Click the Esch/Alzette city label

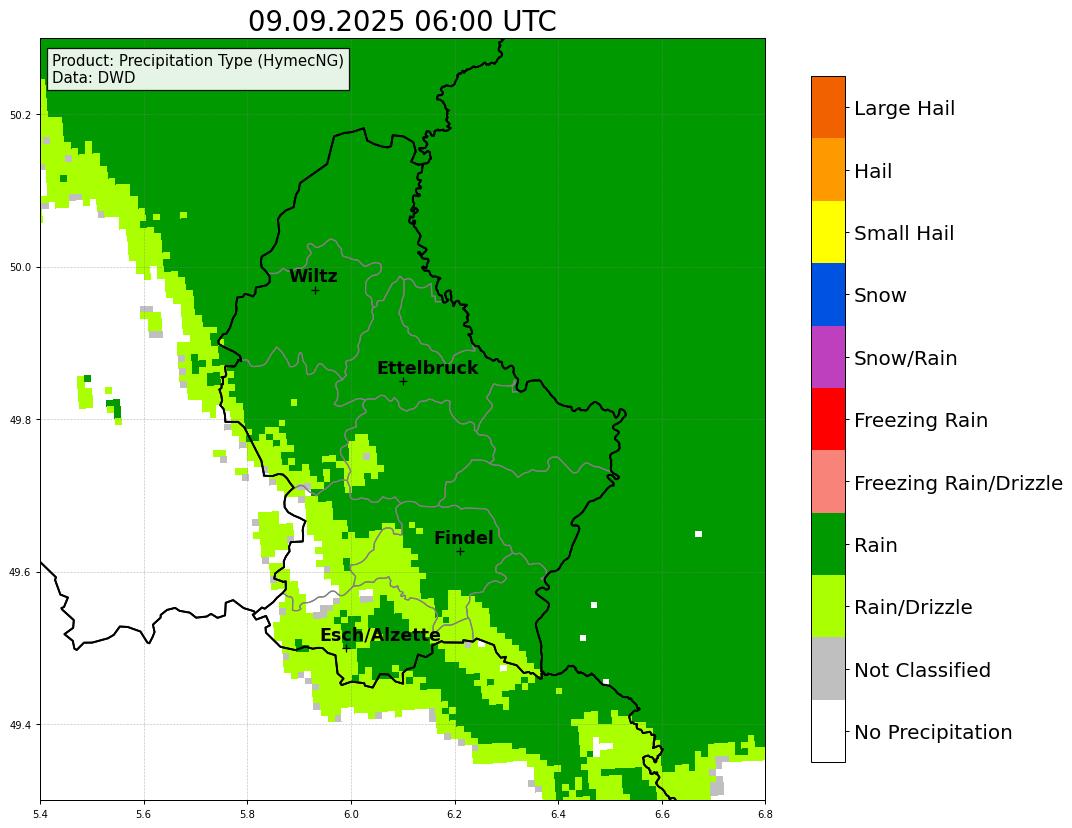[x=380, y=635]
